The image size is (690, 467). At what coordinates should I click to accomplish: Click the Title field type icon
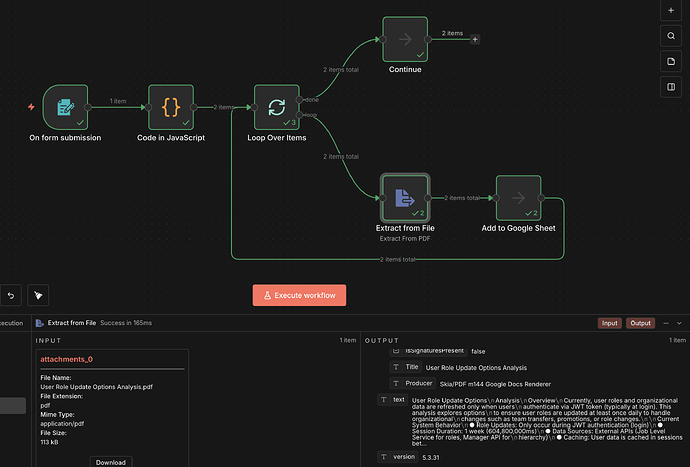coord(397,367)
